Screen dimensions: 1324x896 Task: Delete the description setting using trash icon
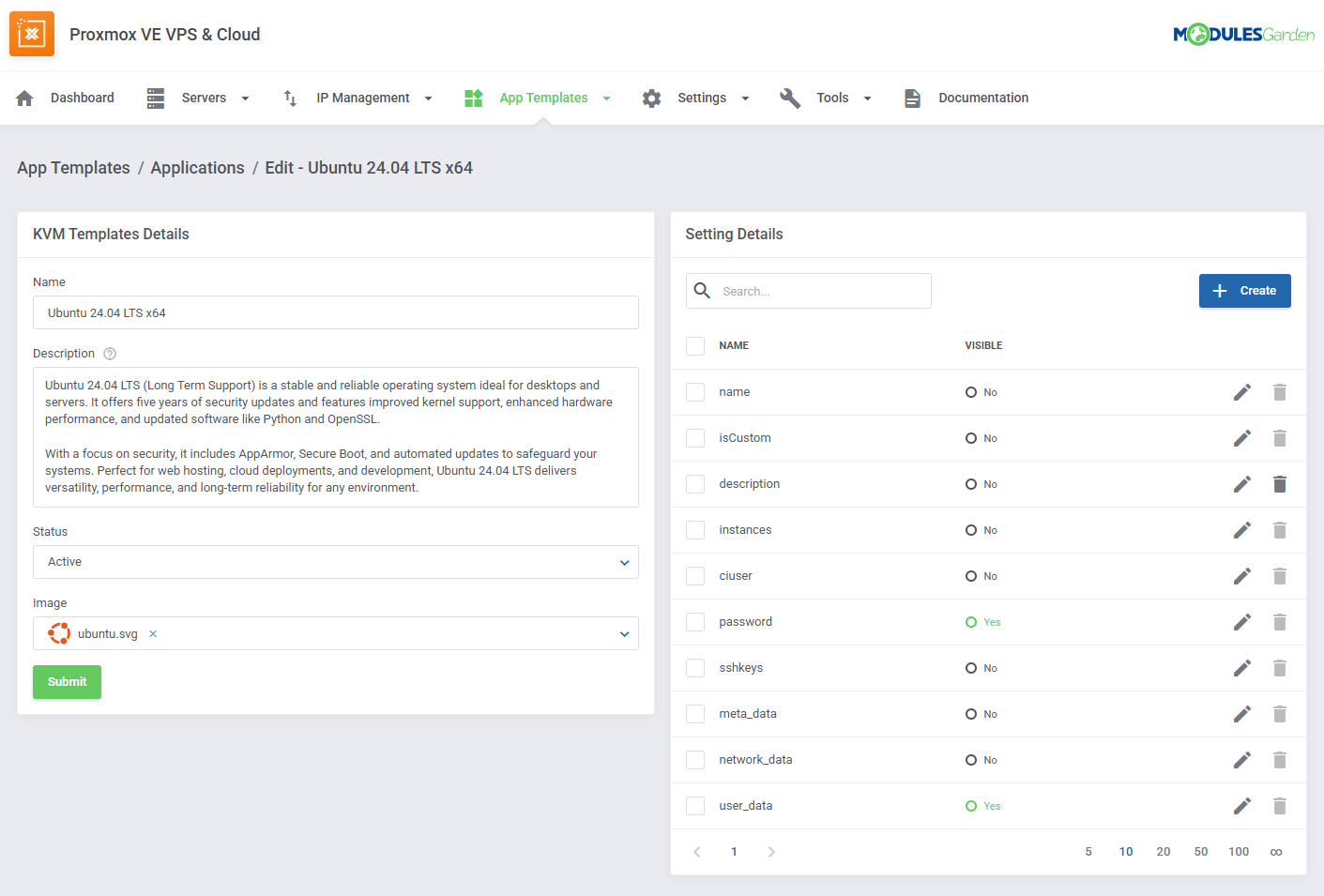(1279, 483)
